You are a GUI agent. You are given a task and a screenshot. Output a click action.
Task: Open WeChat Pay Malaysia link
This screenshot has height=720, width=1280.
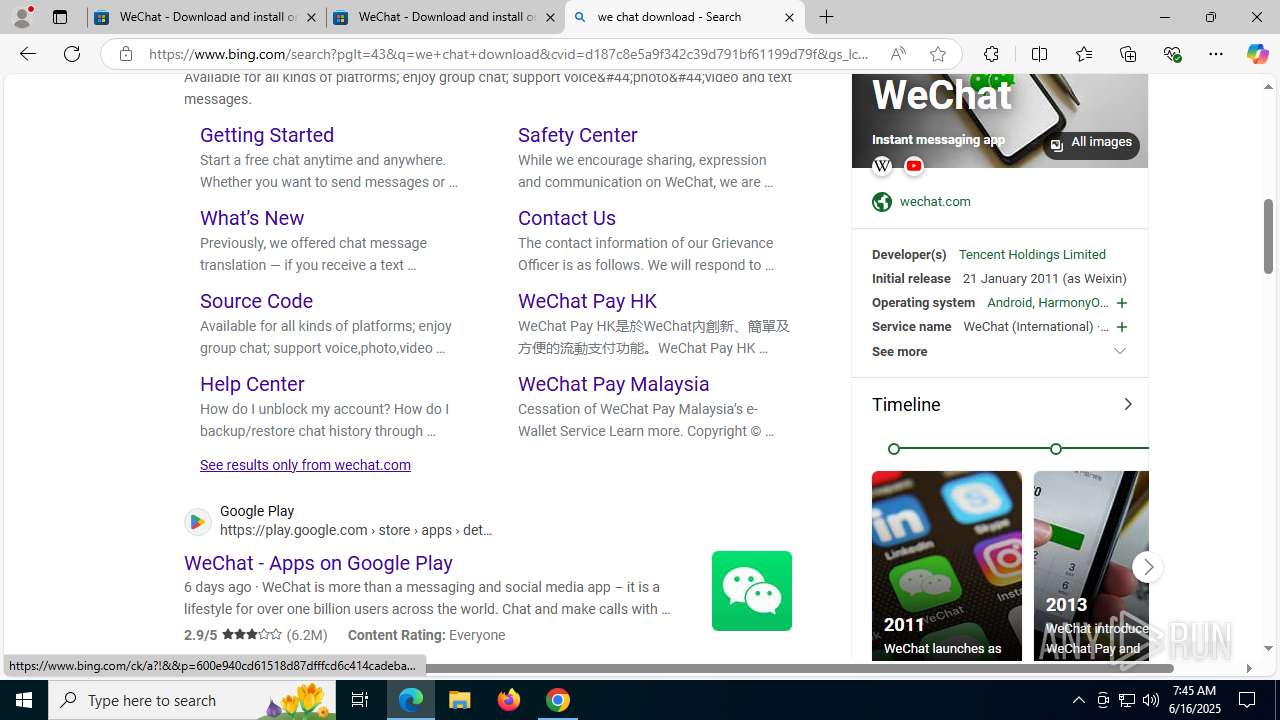[614, 384]
